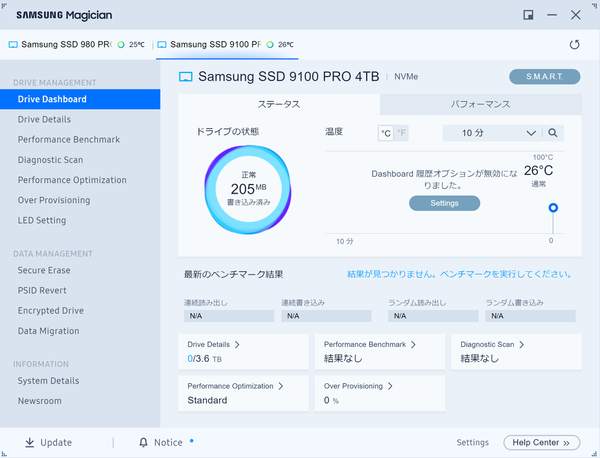Click the Notice label in footer
The width and height of the screenshot is (600, 458).
click(168, 443)
